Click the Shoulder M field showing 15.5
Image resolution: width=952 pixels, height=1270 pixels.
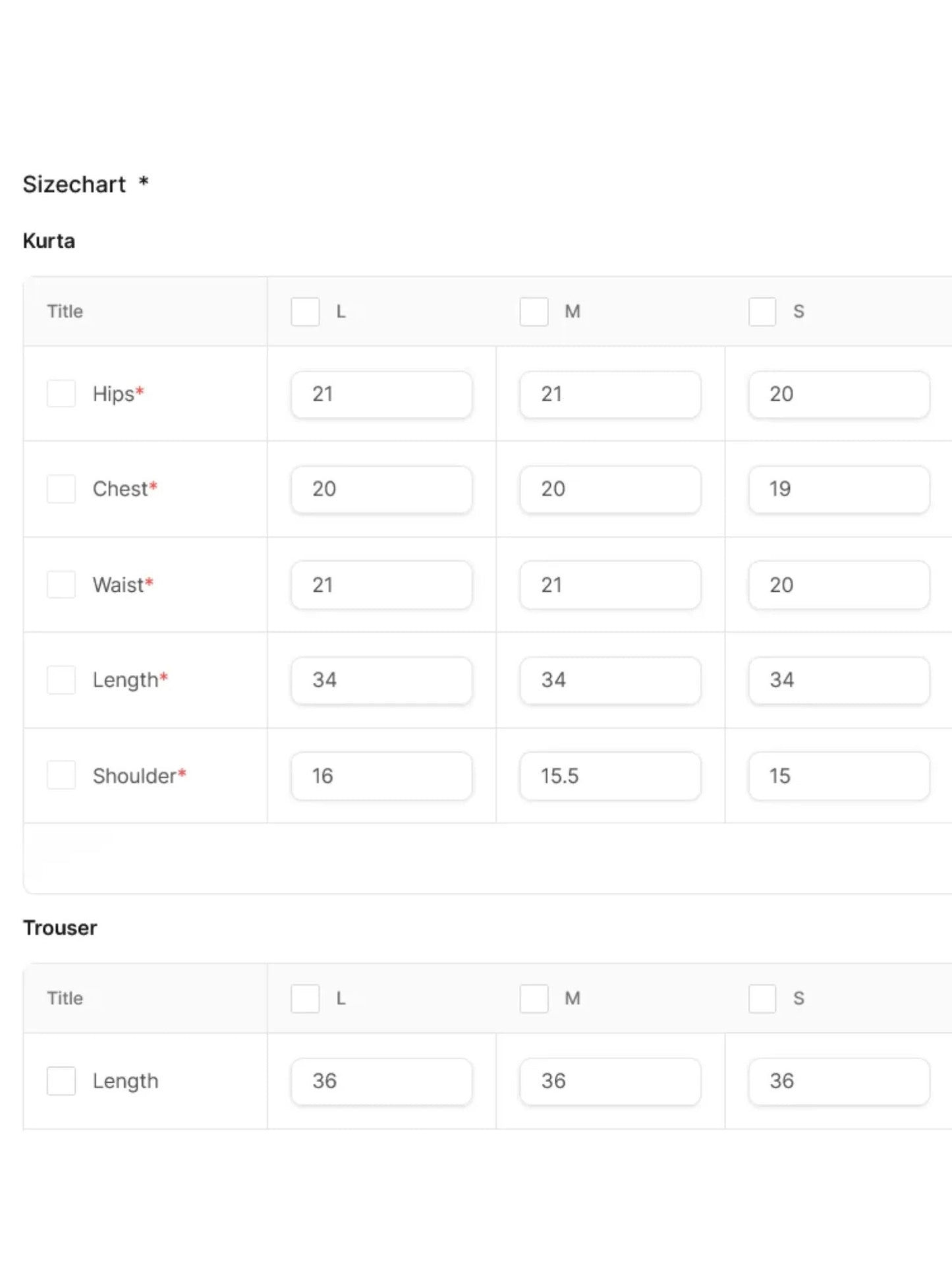pos(610,776)
